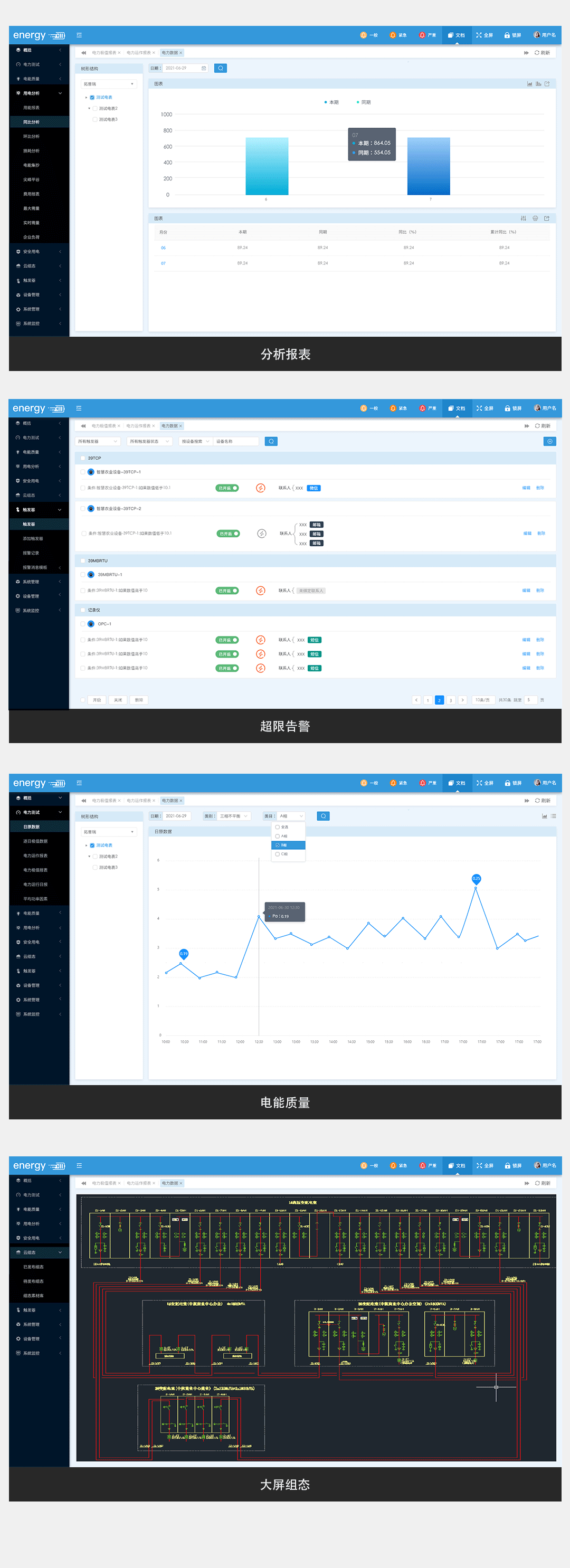Click grey lightning icon in 39TCP-2 row
The height and width of the screenshot is (1568, 570).
pos(261,533)
